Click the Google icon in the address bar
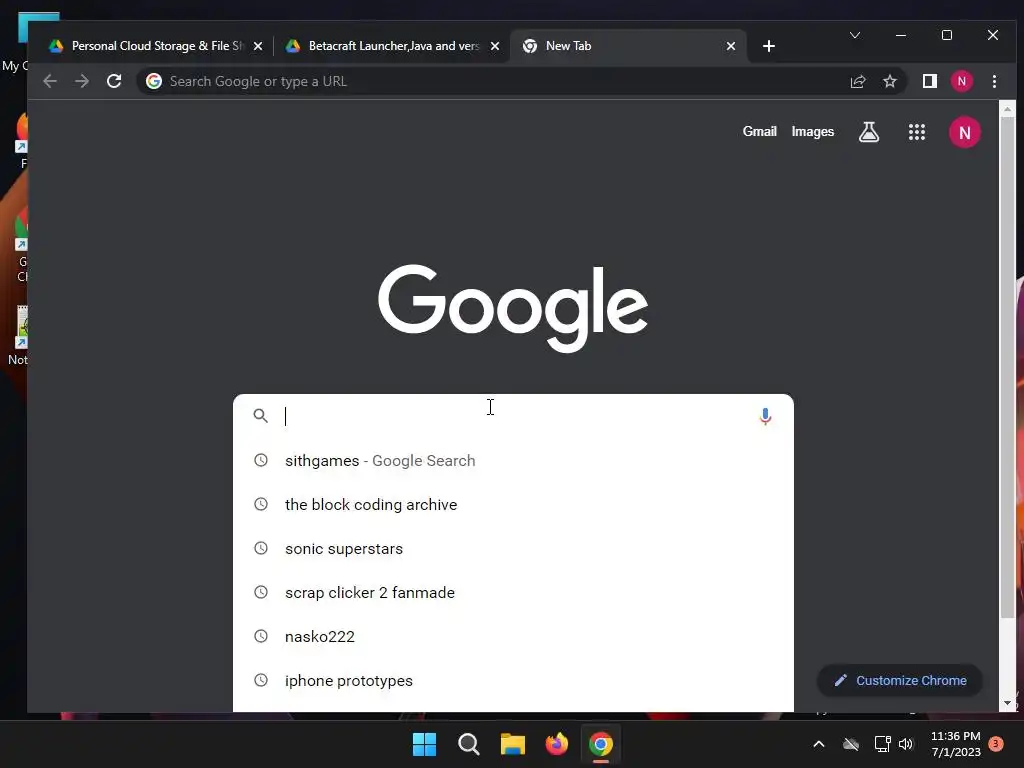This screenshot has width=1024, height=768. (154, 81)
